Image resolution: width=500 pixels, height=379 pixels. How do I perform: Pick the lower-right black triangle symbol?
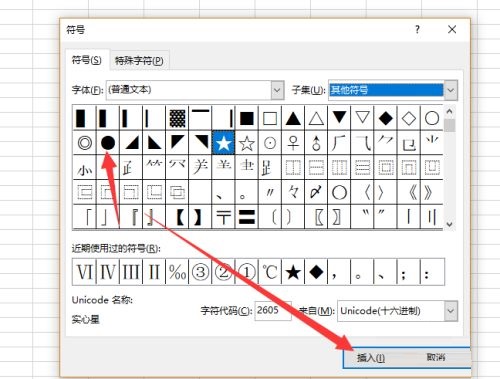(x=131, y=143)
